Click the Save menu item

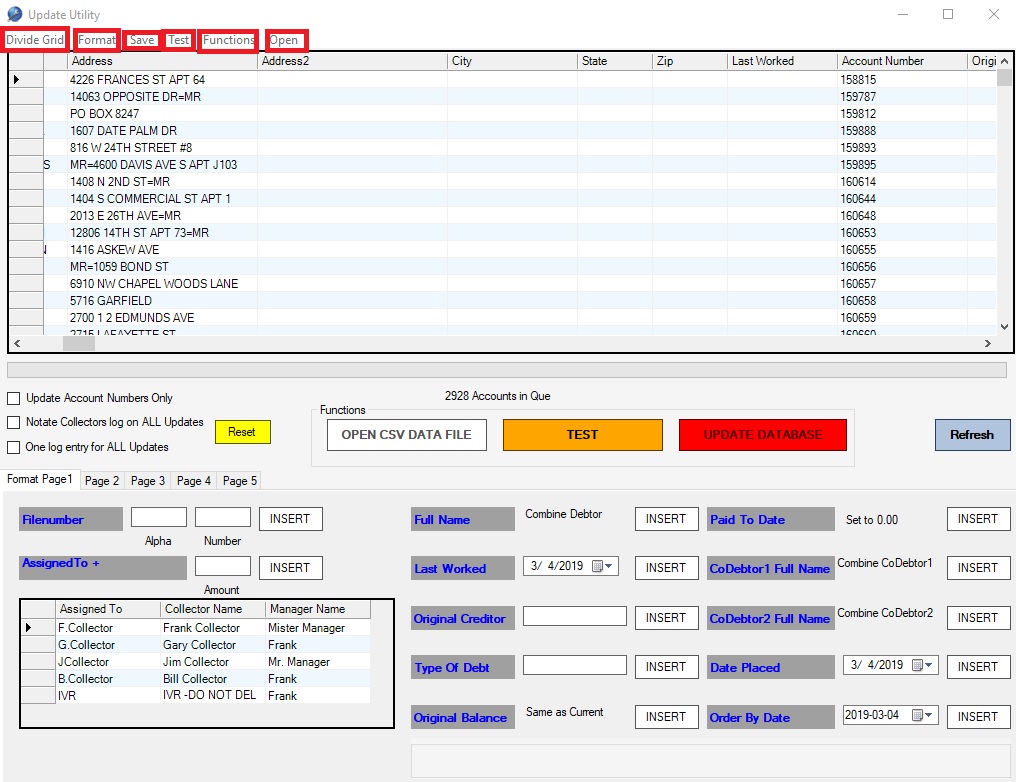point(142,40)
